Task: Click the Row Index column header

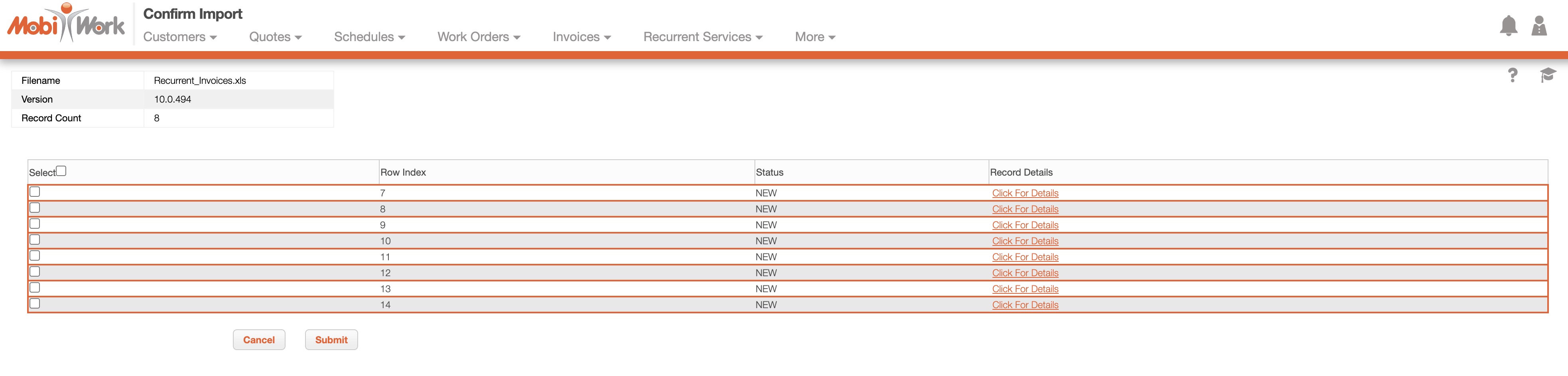Action: [403, 172]
